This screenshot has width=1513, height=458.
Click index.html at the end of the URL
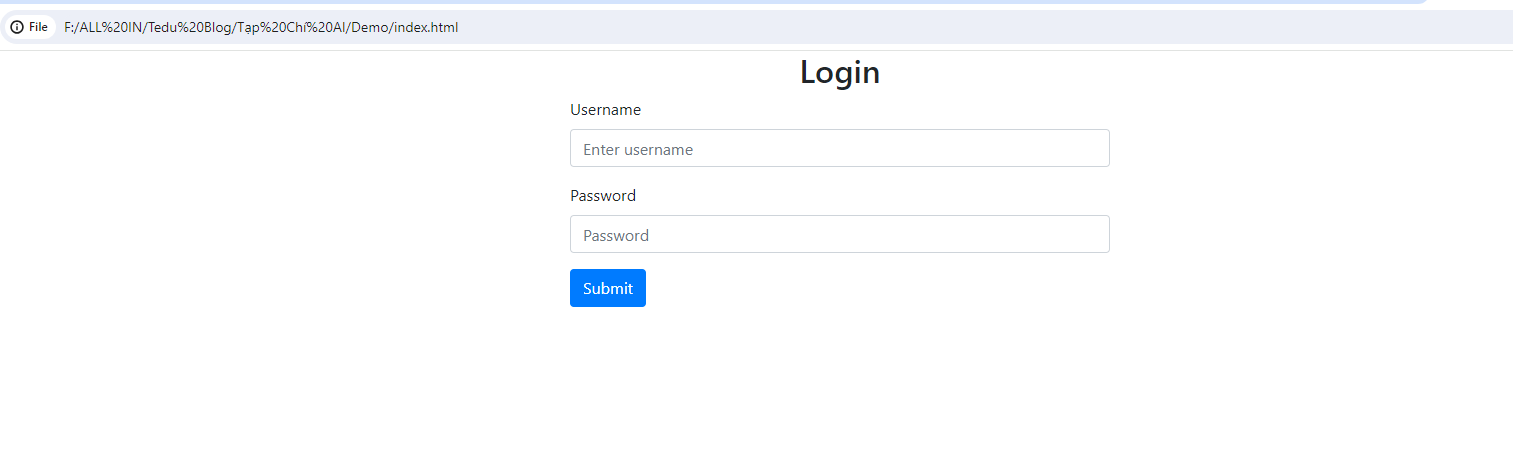coord(426,27)
